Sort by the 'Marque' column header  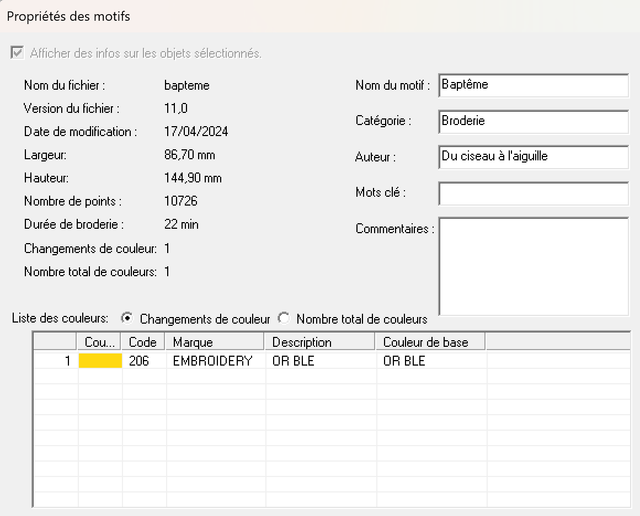215,342
